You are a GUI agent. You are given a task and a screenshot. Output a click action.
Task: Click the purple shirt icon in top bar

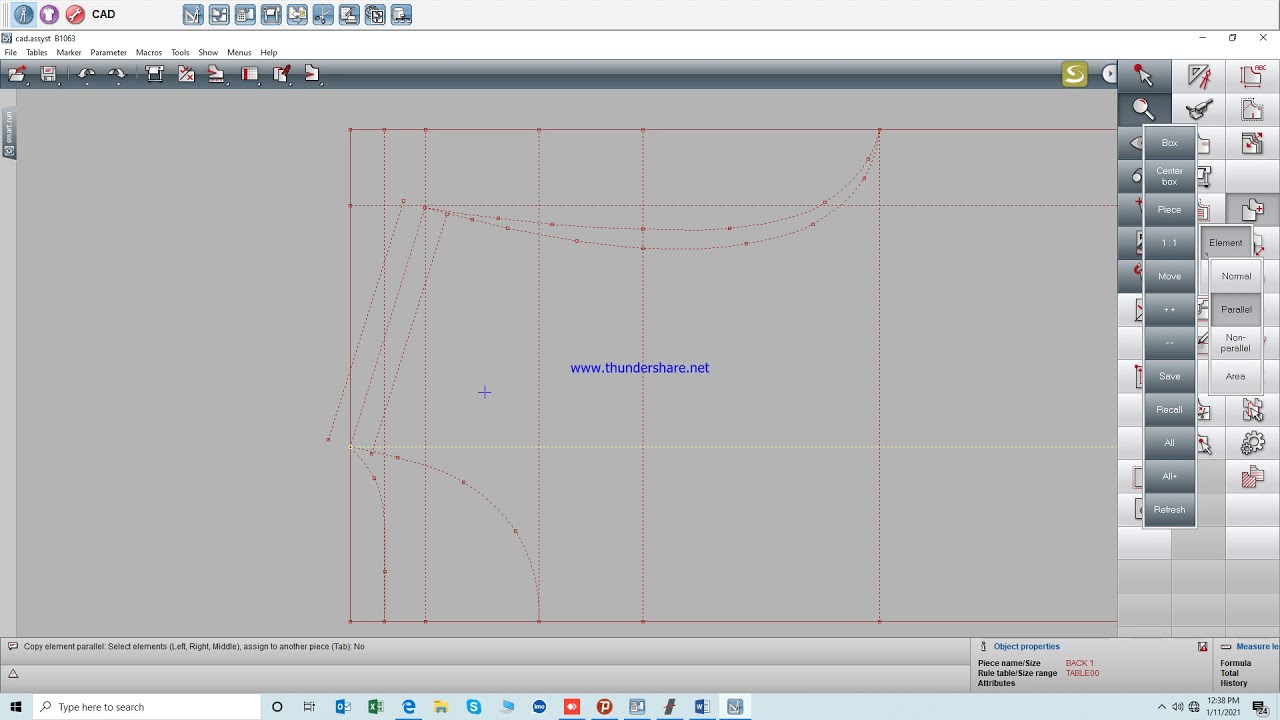(49, 15)
